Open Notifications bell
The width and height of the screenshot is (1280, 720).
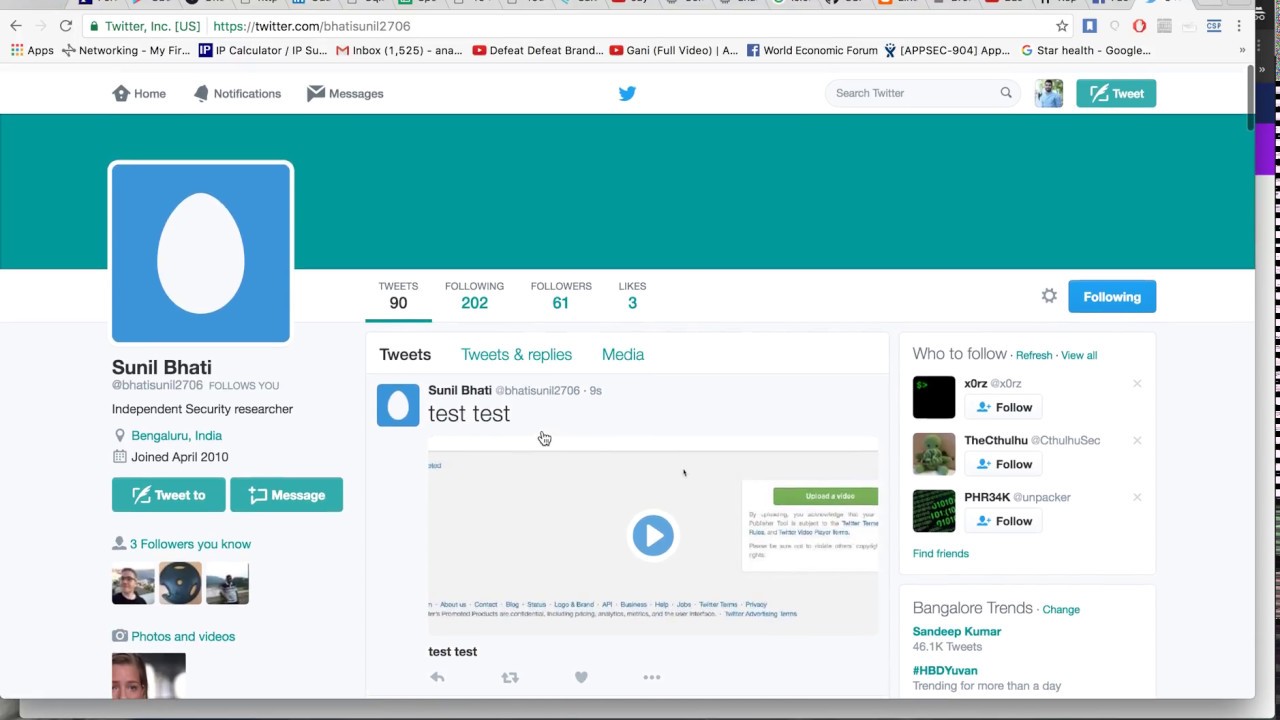[x=237, y=93]
